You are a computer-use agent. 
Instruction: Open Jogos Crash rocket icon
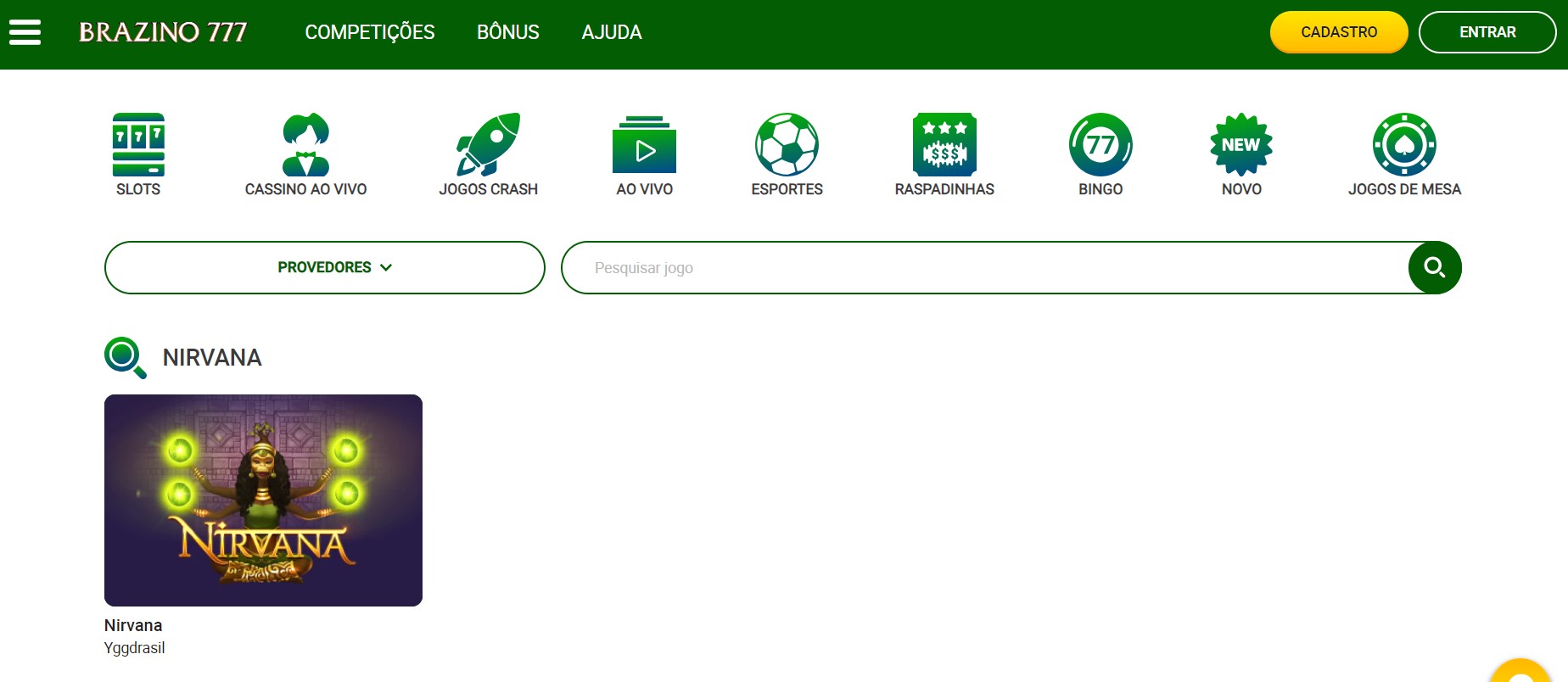tap(488, 144)
